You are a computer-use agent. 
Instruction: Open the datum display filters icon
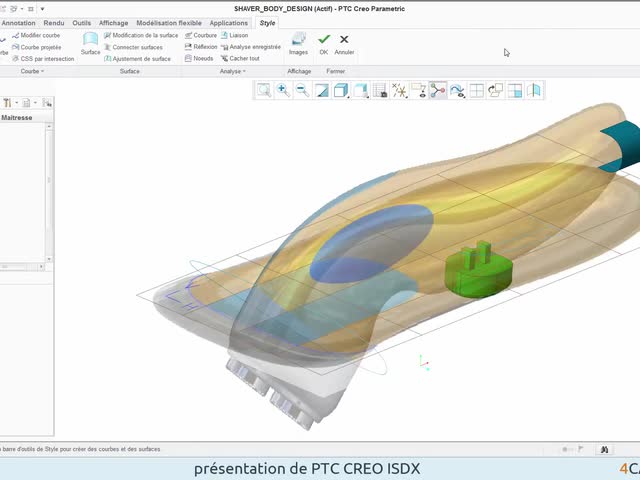[x=399, y=90]
